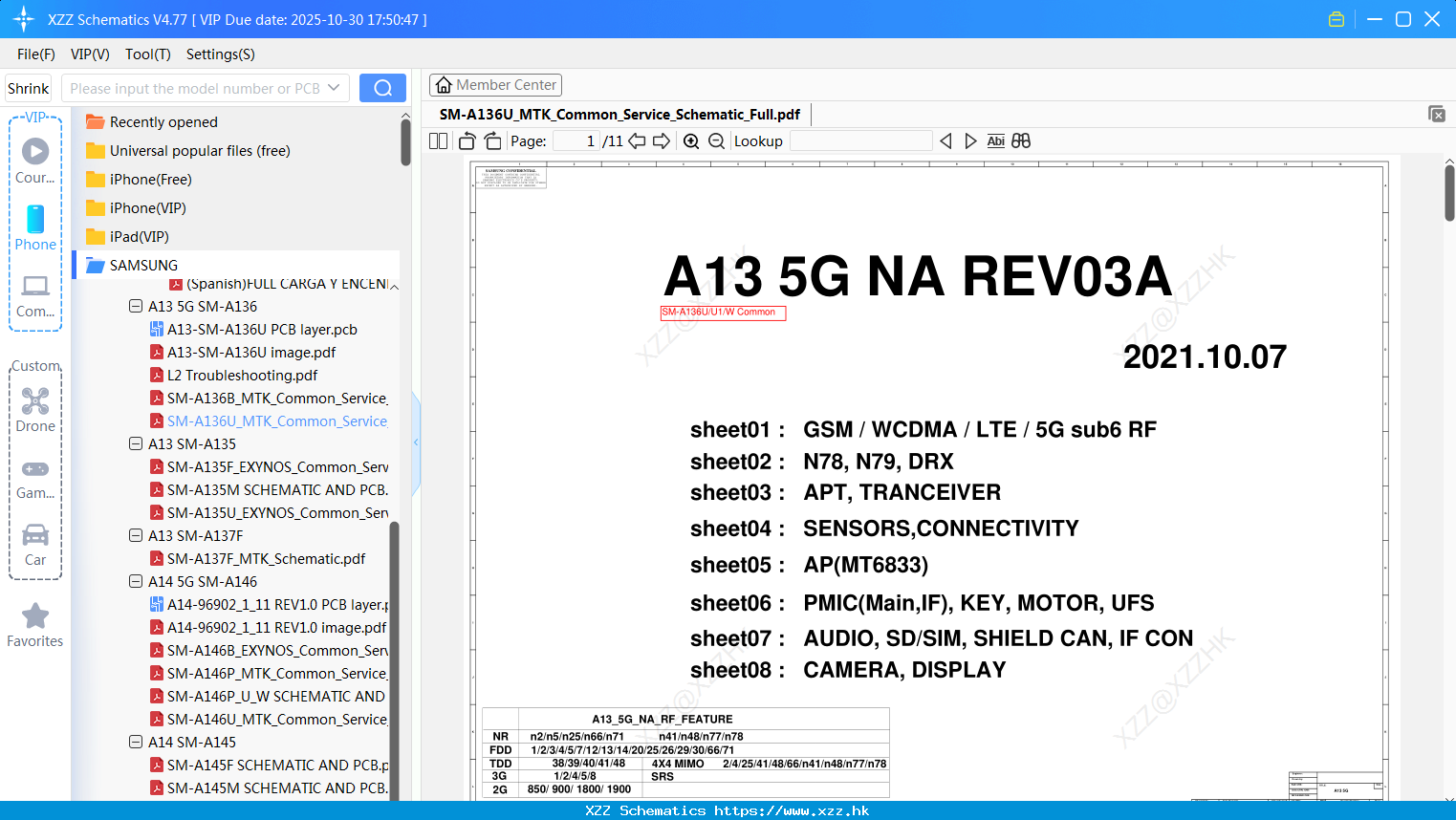Image resolution: width=1456 pixels, height=820 pixels.
Task: Click the SM-A136U/U1/W Common red label
Action: [x=723, y=313]
